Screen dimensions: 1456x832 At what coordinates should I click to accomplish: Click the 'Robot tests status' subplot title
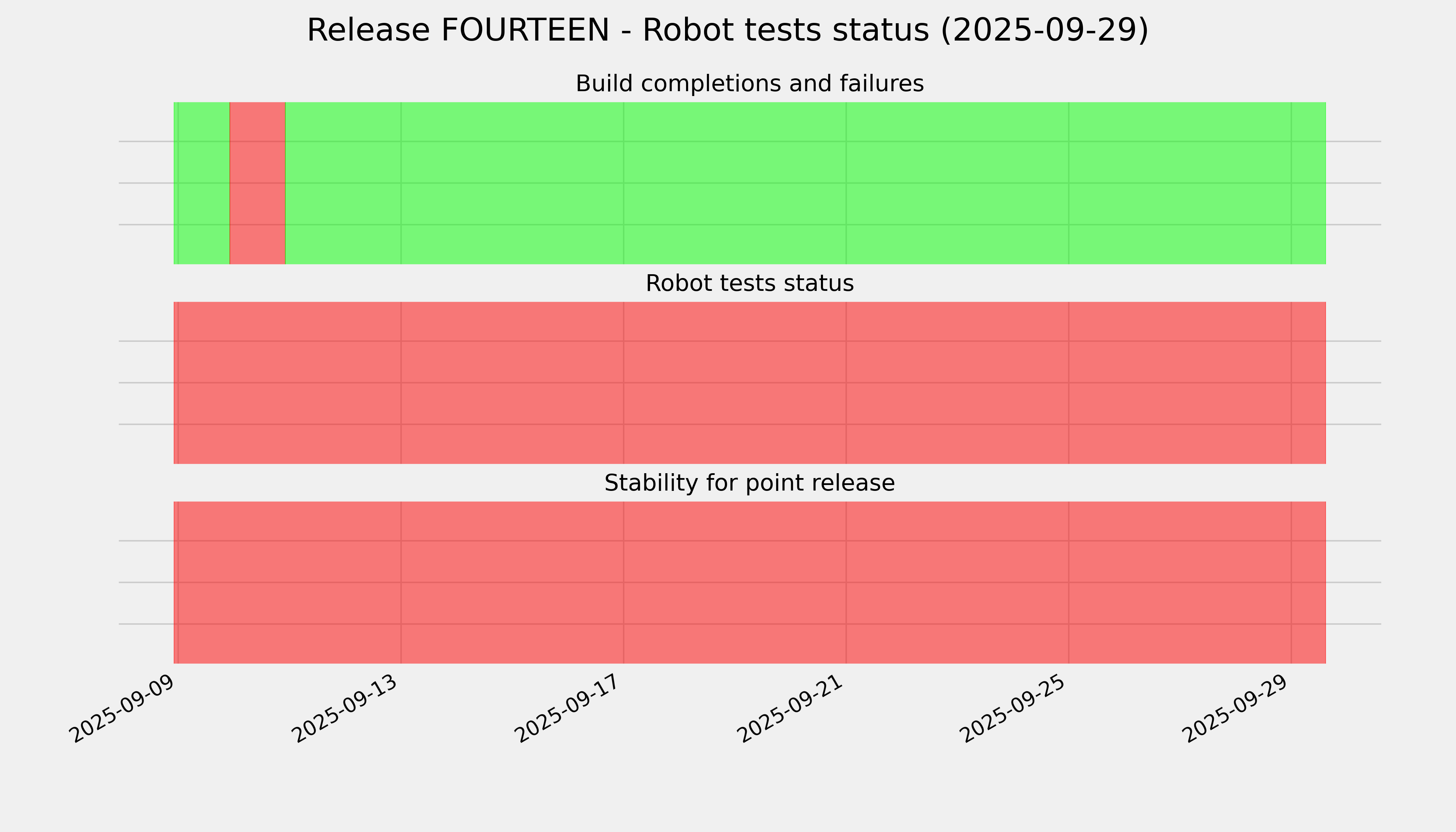coord(749,284)
